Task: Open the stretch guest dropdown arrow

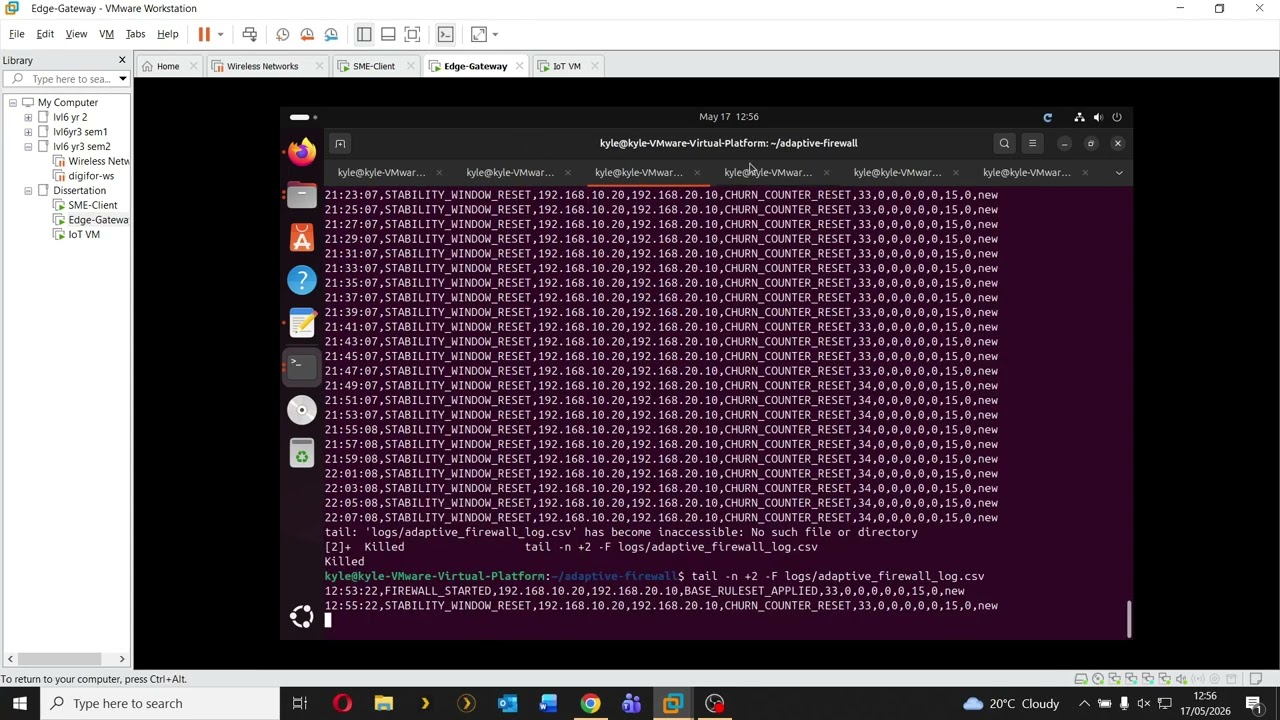Action: point(495,34)
